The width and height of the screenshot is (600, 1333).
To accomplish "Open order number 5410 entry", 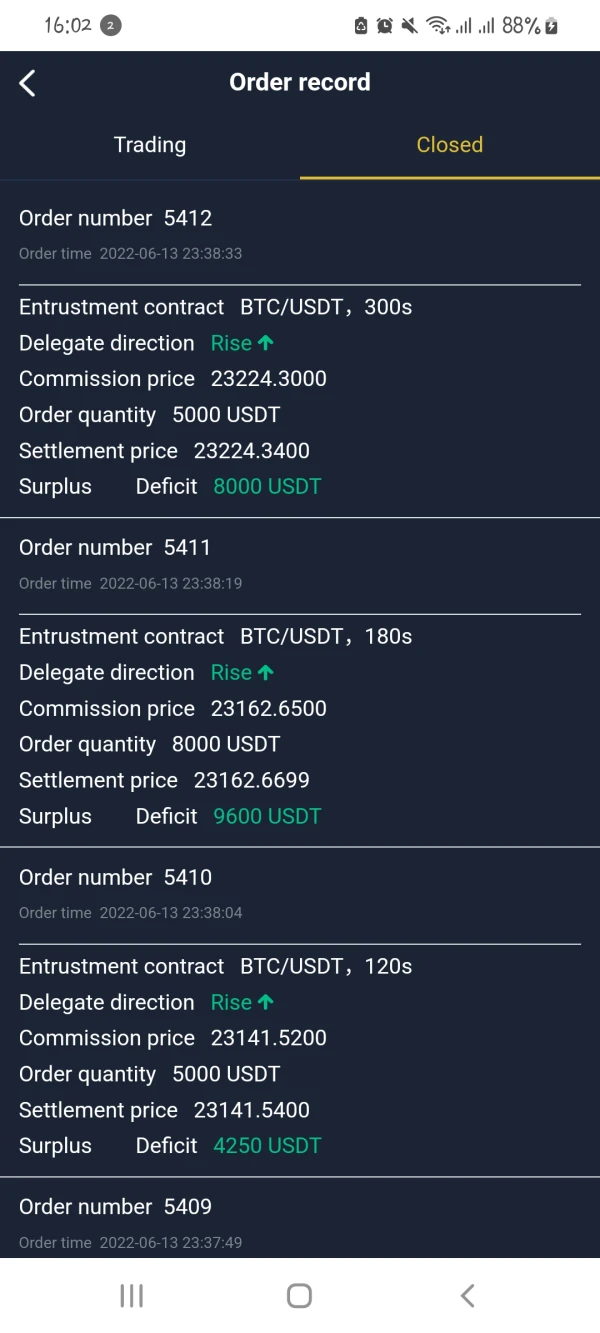I will click(116, 877).
